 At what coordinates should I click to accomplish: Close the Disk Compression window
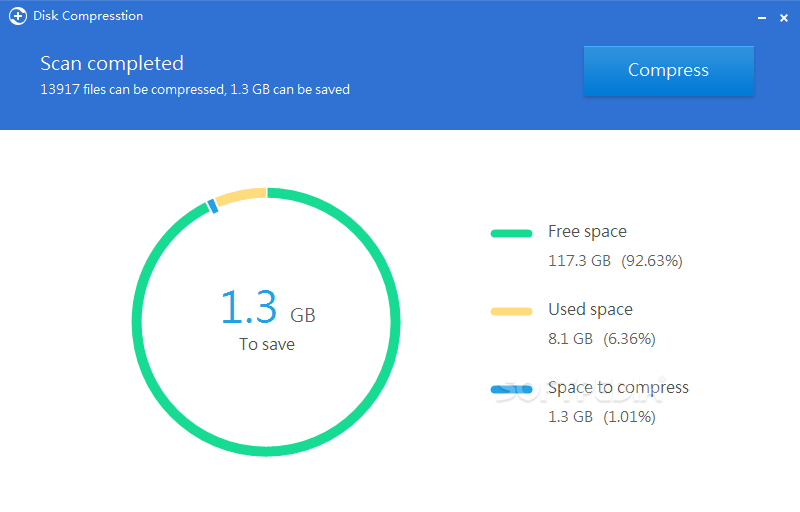point(784,18)
